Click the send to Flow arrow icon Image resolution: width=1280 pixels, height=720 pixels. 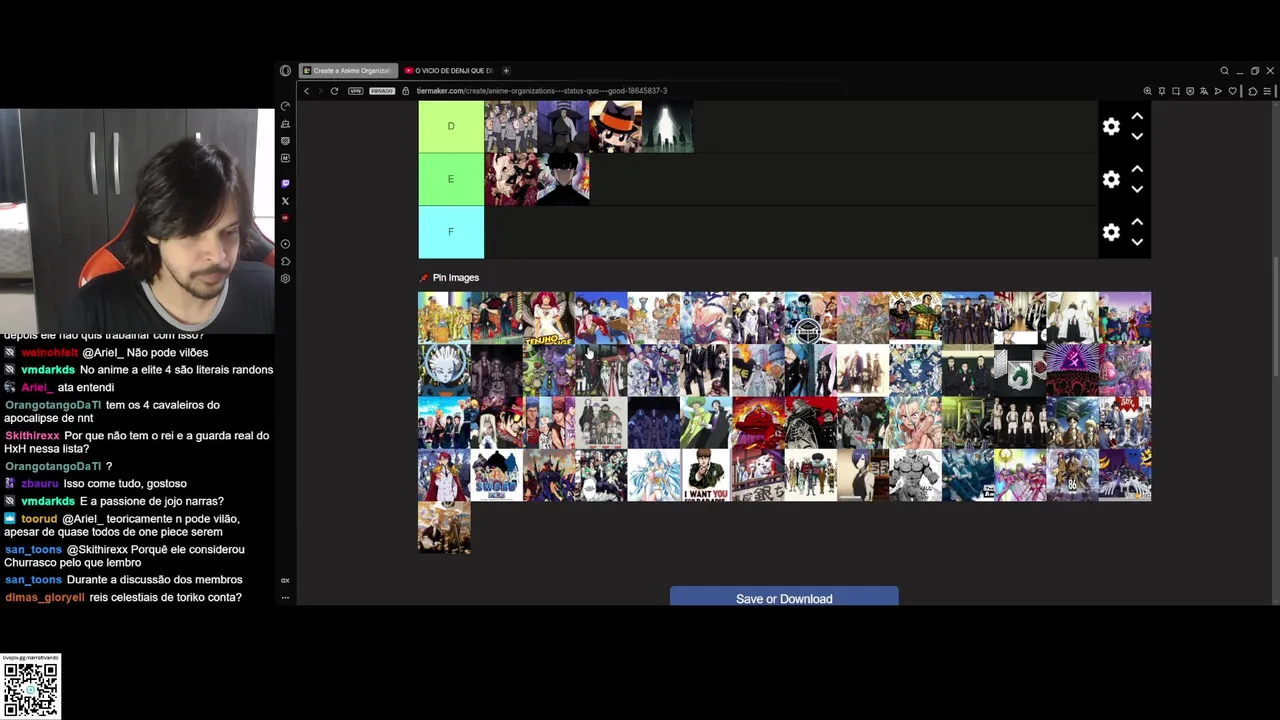click(1218, 91)
